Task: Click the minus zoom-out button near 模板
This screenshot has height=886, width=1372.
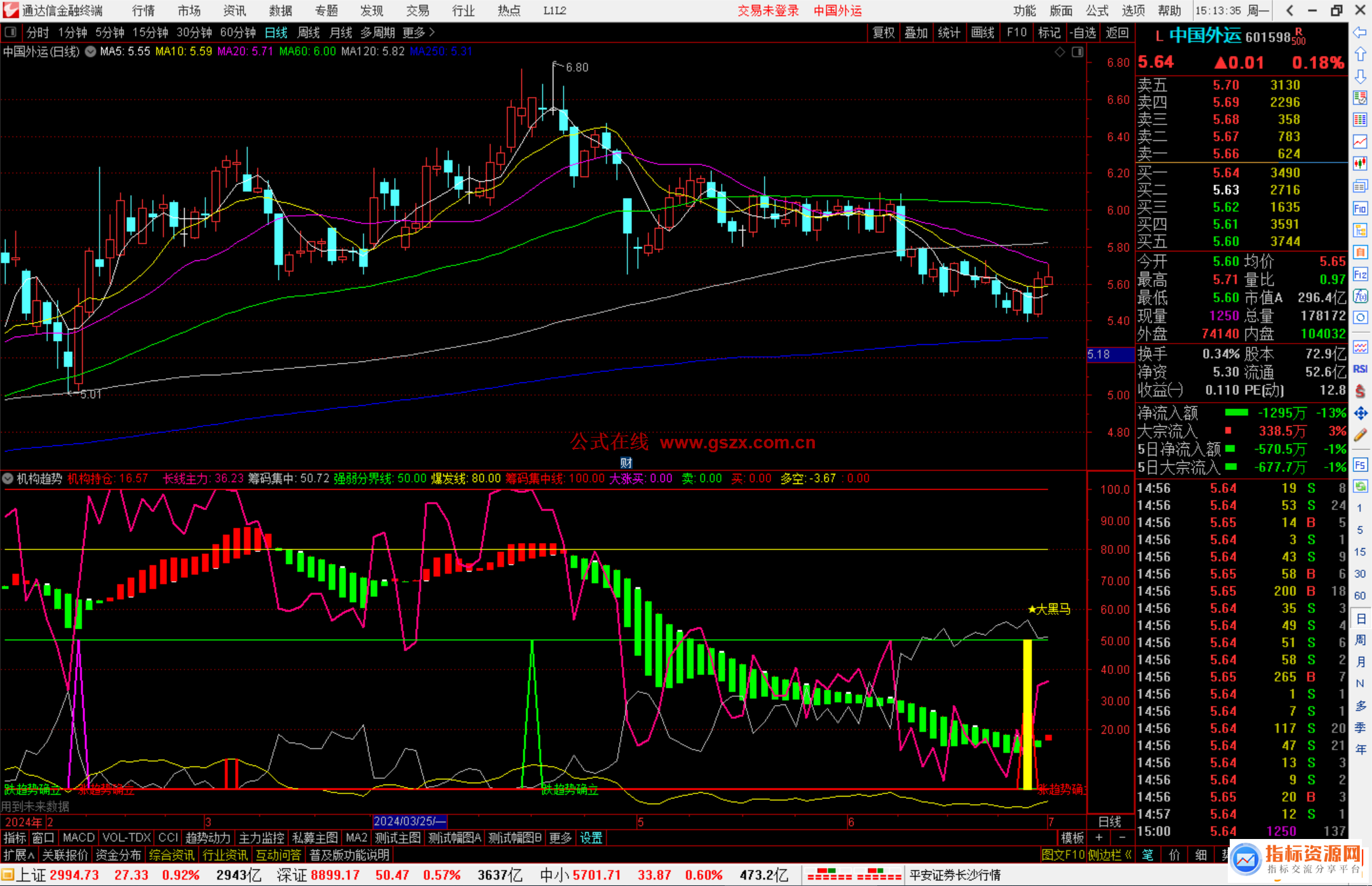Action: (x=1122, y=838)
